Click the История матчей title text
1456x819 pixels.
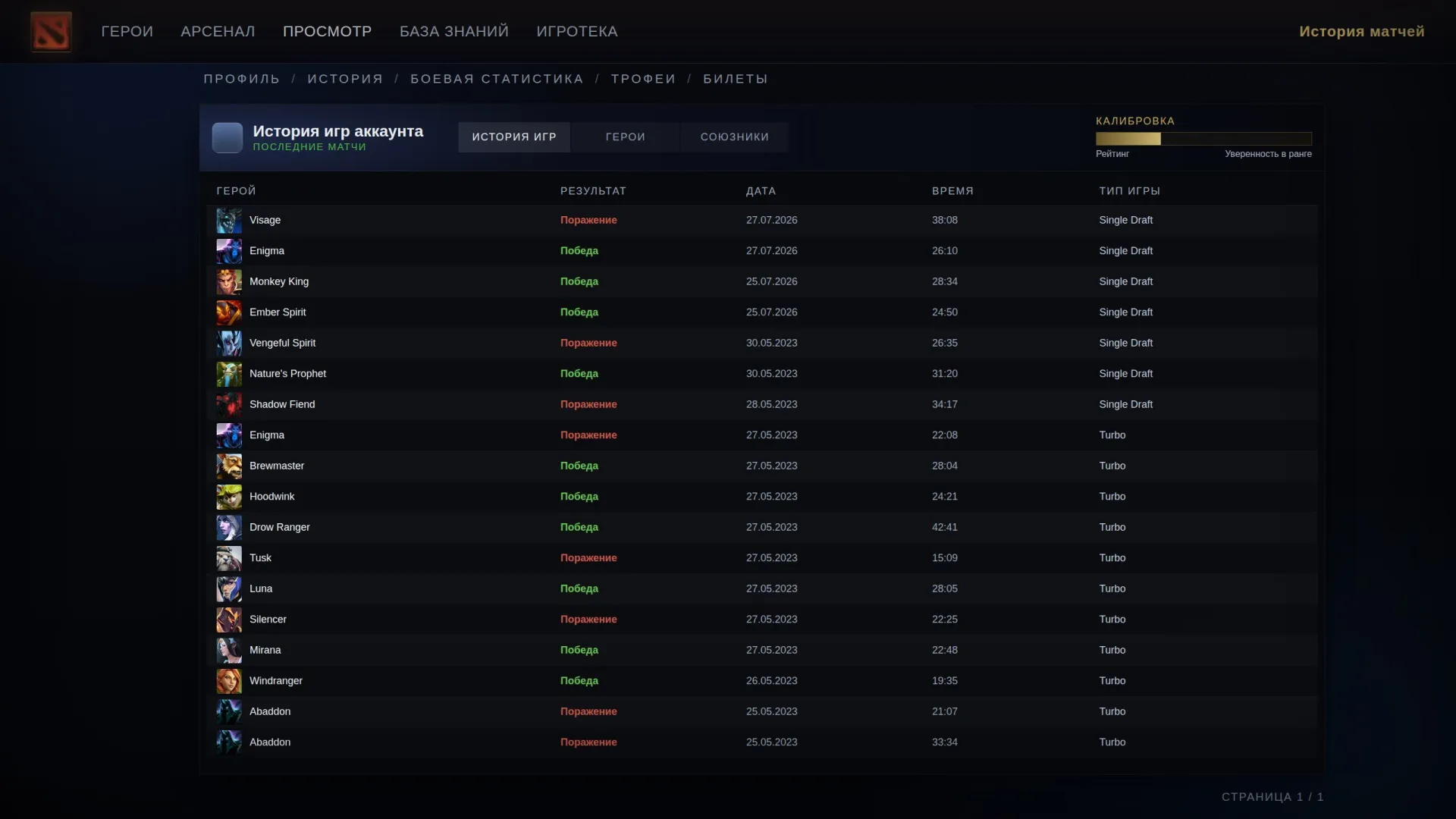click(1362, 31)
